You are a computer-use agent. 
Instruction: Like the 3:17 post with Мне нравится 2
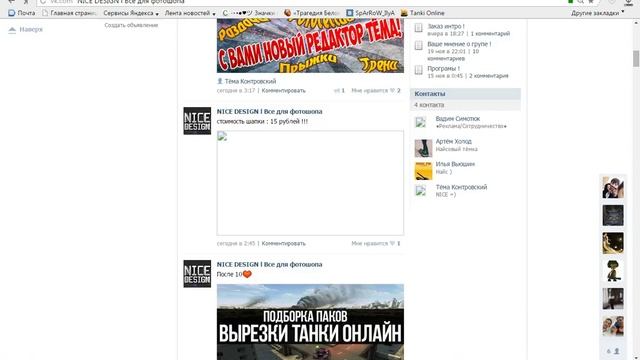point(376,91)
